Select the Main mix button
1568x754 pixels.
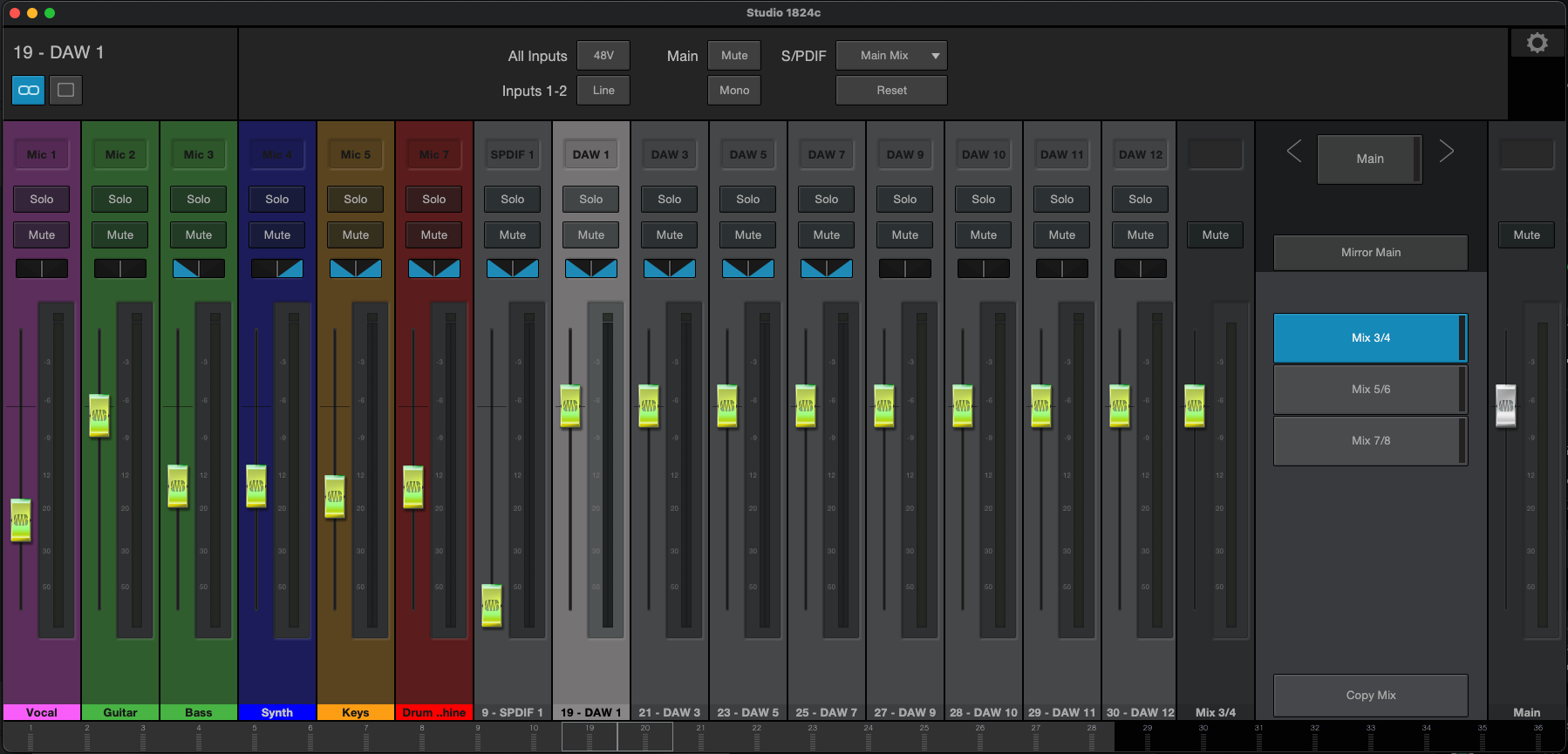click(1370, 159)
